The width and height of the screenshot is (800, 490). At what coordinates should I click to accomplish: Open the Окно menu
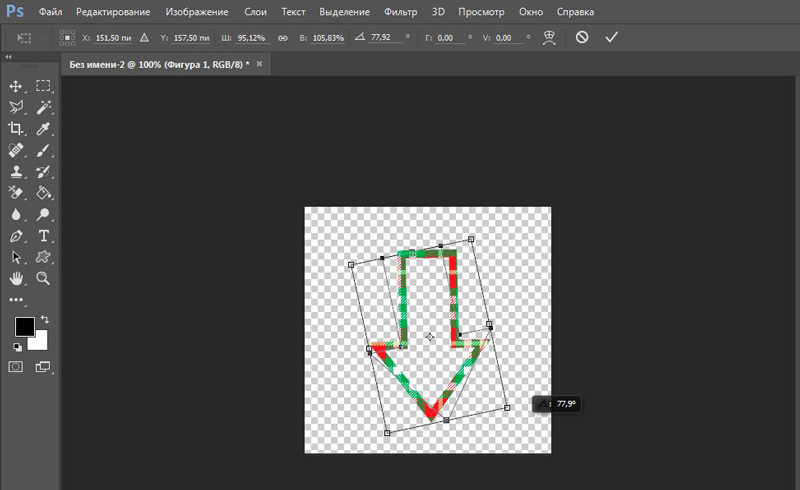(x=531, y=12)
